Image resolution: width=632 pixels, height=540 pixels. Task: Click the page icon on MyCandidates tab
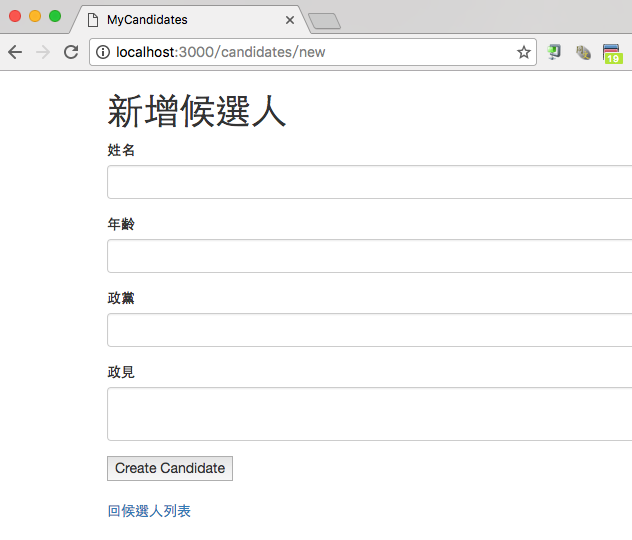tap(93, 20)
